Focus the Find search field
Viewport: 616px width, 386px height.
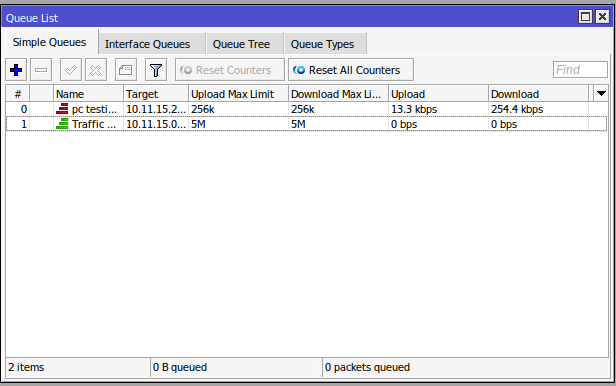(580, 70)
